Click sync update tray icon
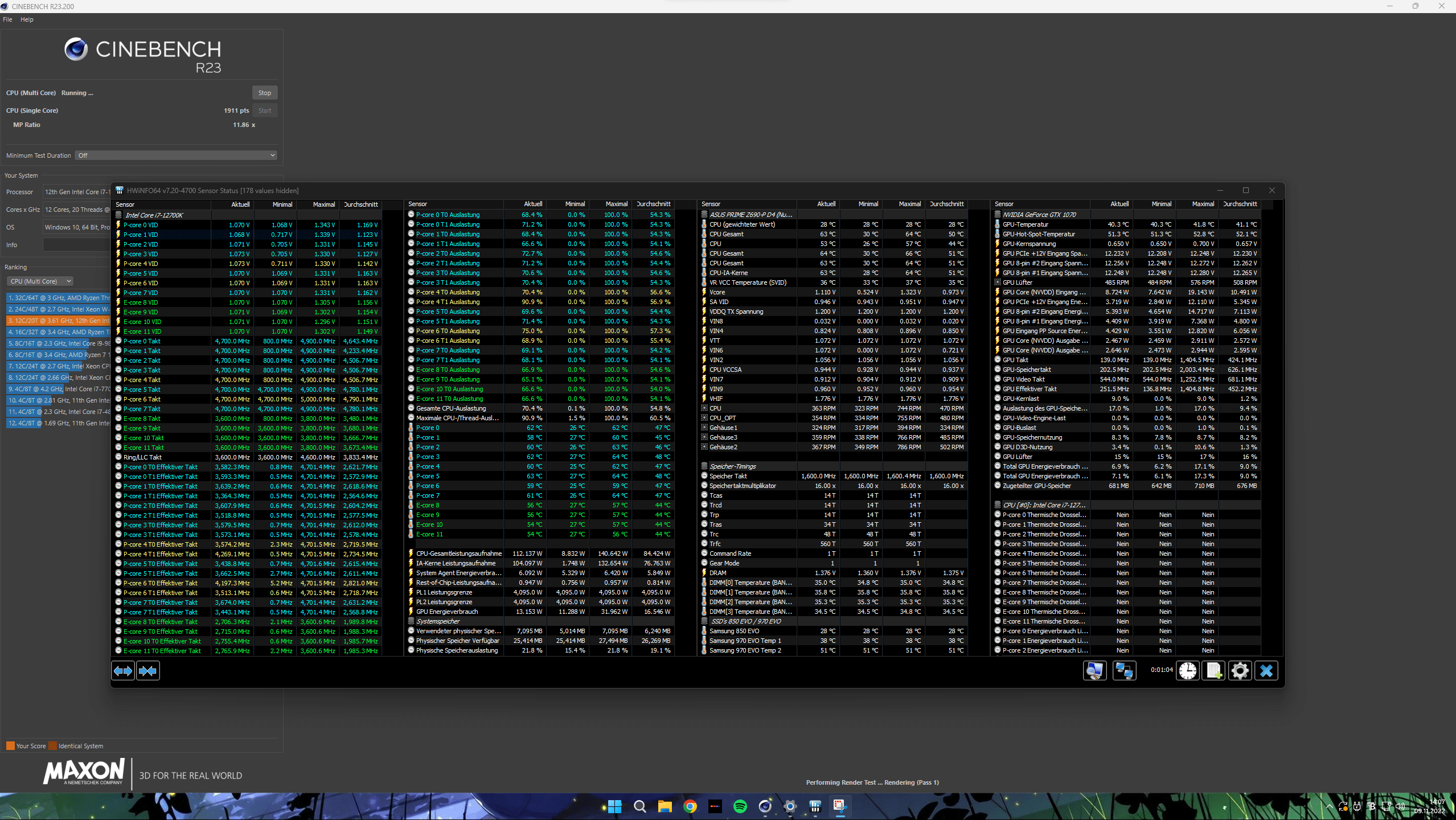Viewport: 1456px width, 820px height. 1343,806
